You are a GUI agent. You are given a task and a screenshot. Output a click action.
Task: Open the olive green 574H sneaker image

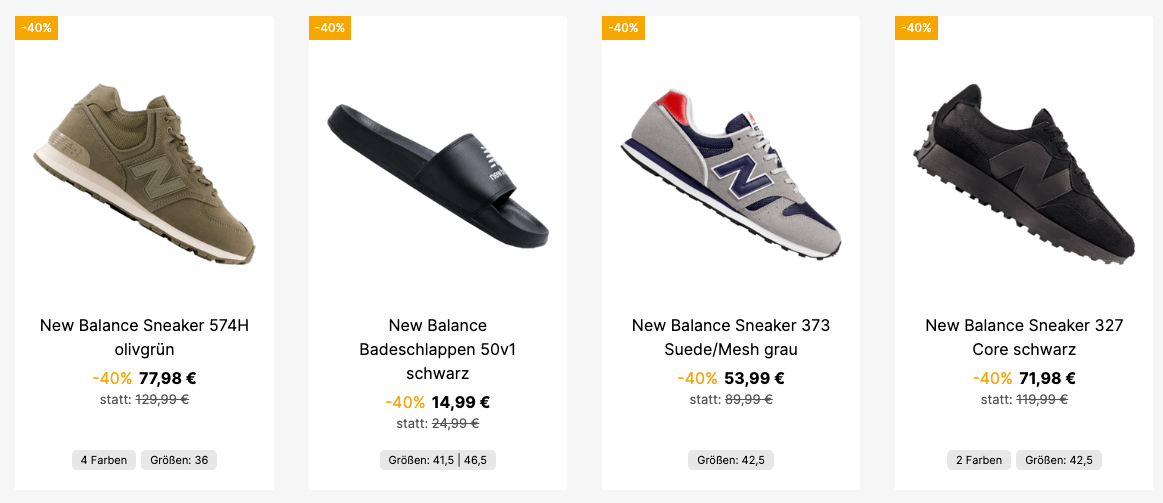144,172
